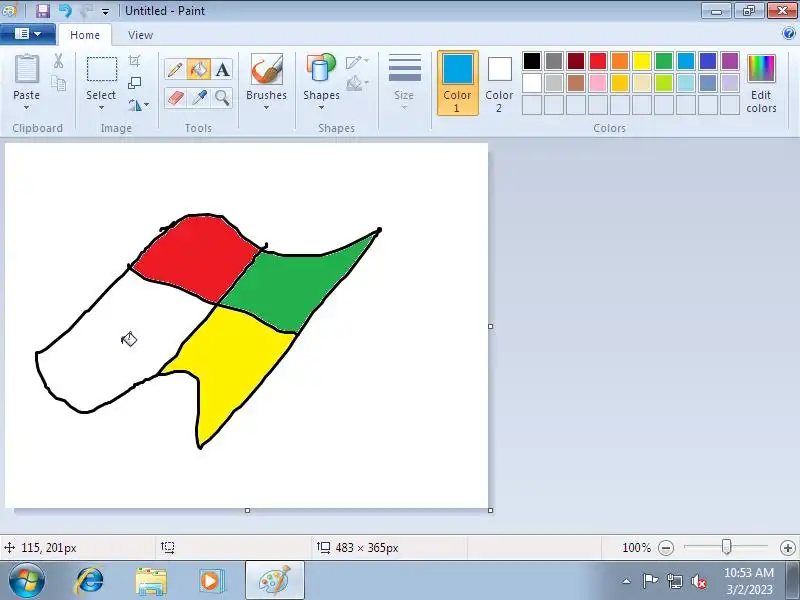800x600 pixels.
Task: Click the Zoom out minus button
Action: point(666,548)
